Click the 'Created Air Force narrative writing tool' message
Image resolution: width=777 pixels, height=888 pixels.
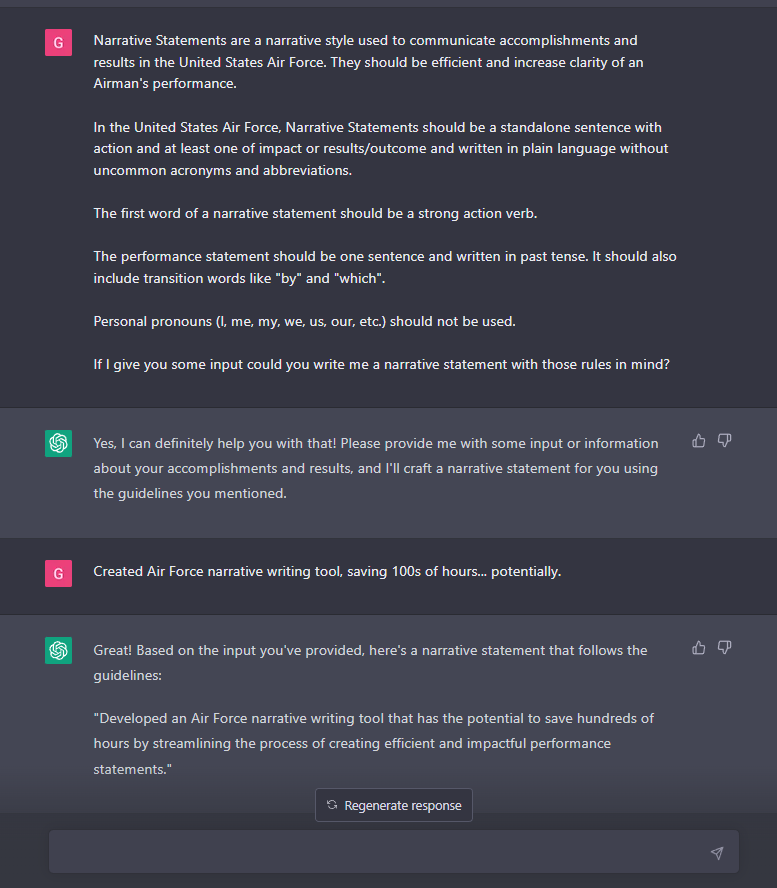tap(327, 572)
